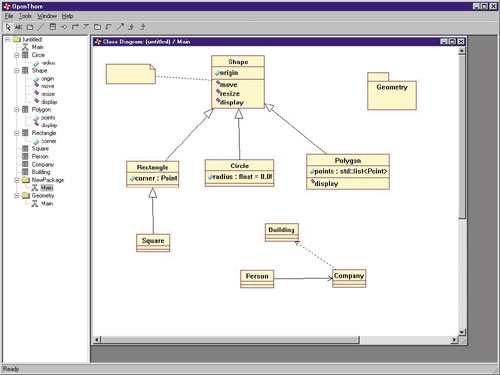Open the Tools menu
This screenshot has height=375, width=500.
click(x=25, y=16)
